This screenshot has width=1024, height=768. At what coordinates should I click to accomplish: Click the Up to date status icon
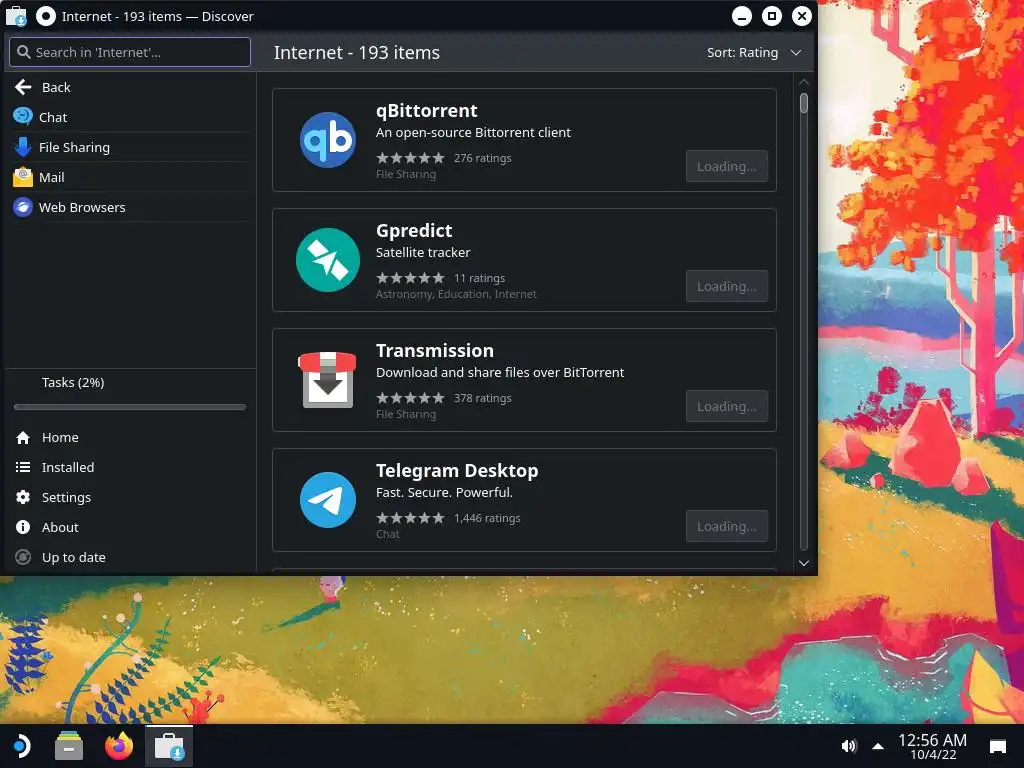(23, 558)
